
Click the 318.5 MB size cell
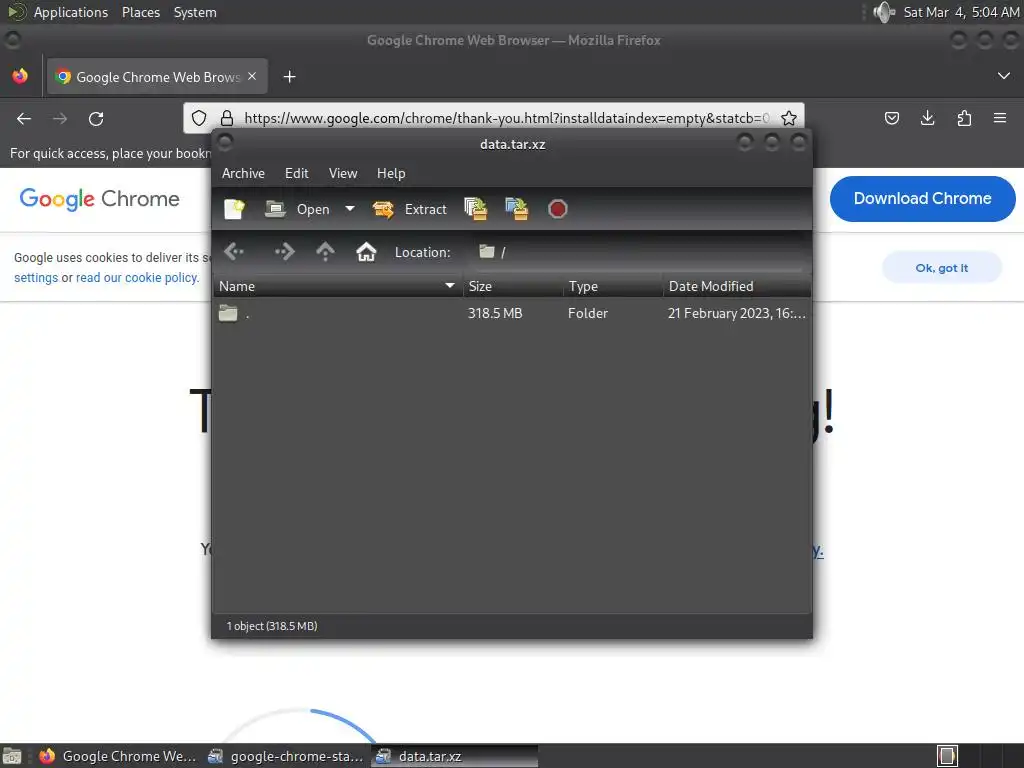[x=495, y=313]
